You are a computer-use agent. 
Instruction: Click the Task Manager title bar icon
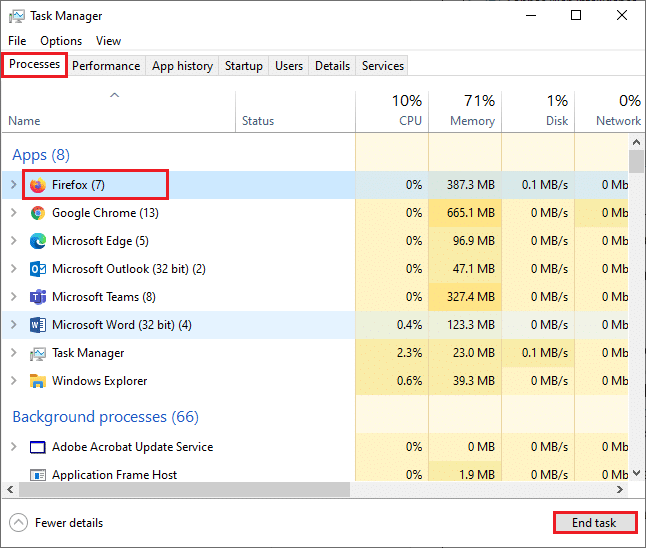[x=17, y=16]
